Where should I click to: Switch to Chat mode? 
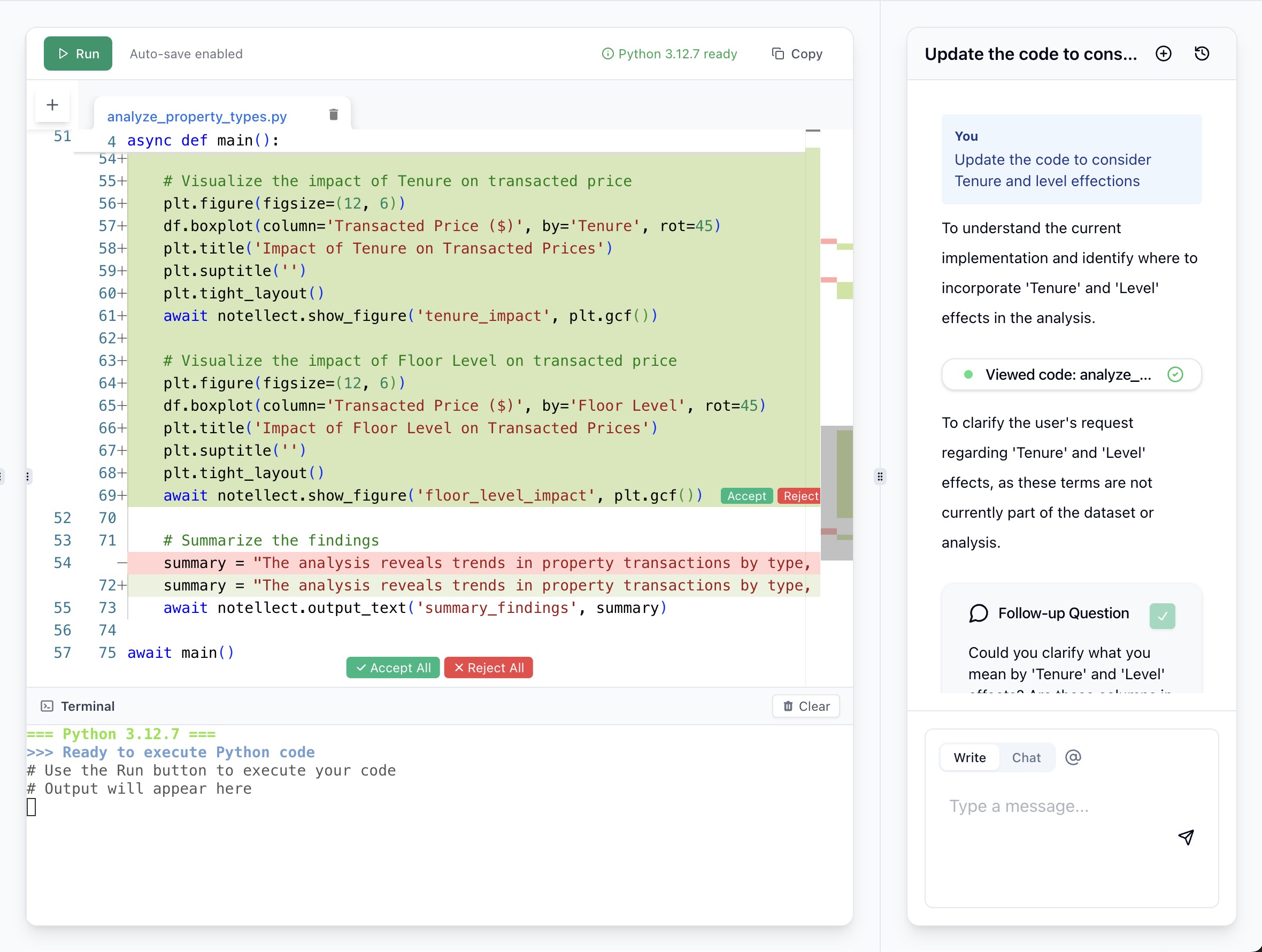[x=1026, y=757]
